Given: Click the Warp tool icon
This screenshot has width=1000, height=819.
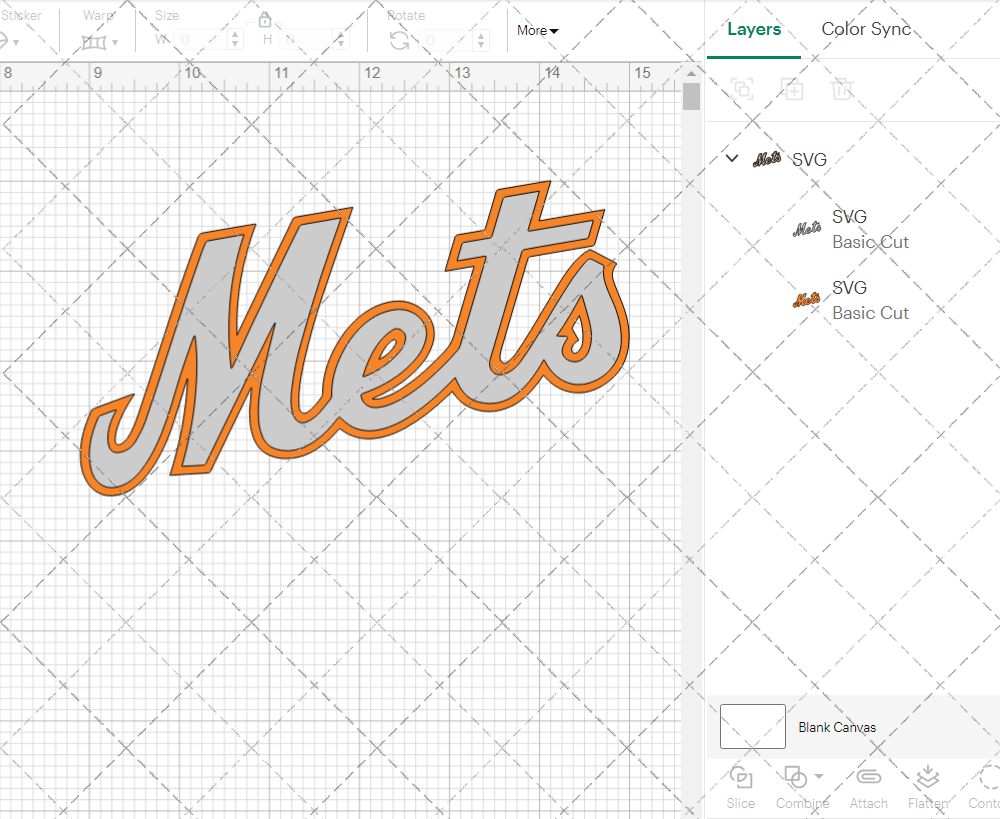Looking at the screenshot, I should (x=94, y=43).
